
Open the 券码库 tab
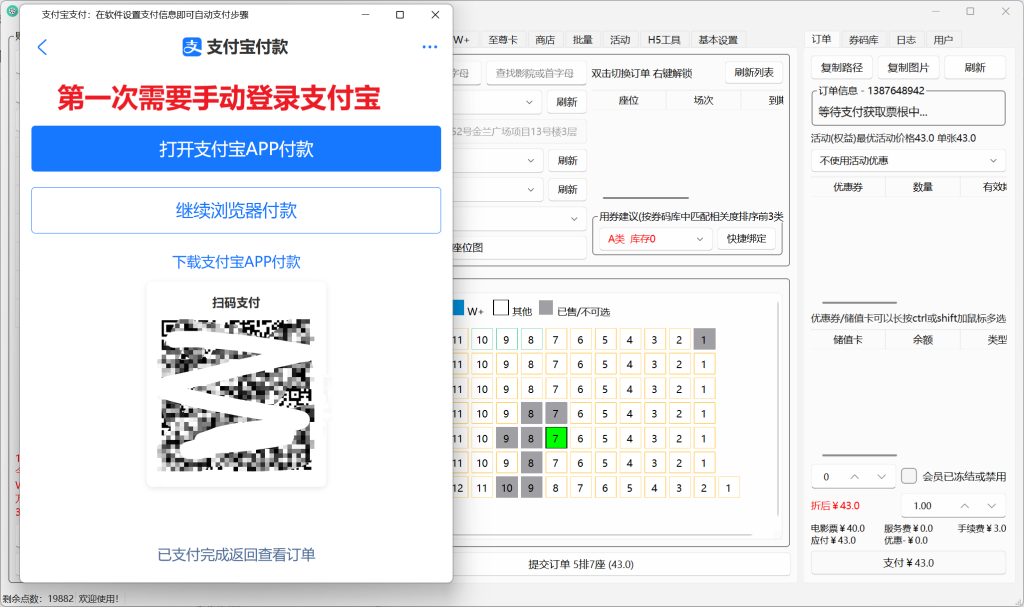863,40
